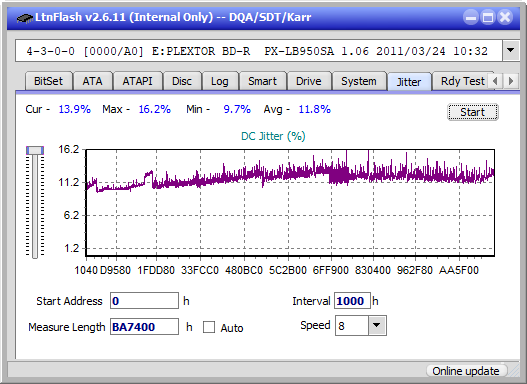Click the Start Address label
The width and height of the screenshot is (527, 384).
coord(69,301)
